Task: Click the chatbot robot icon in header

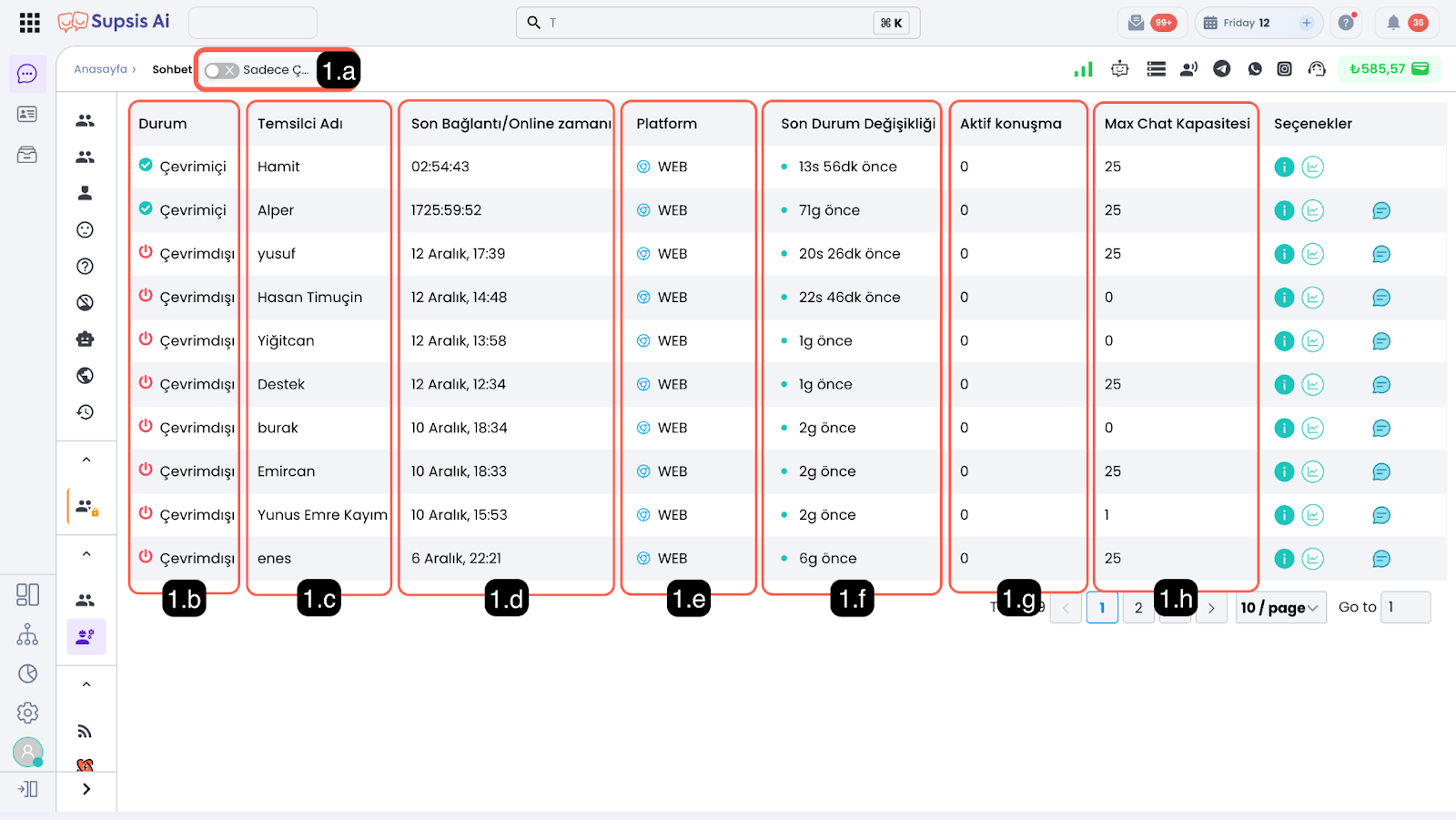Action: pos(1119,69)
